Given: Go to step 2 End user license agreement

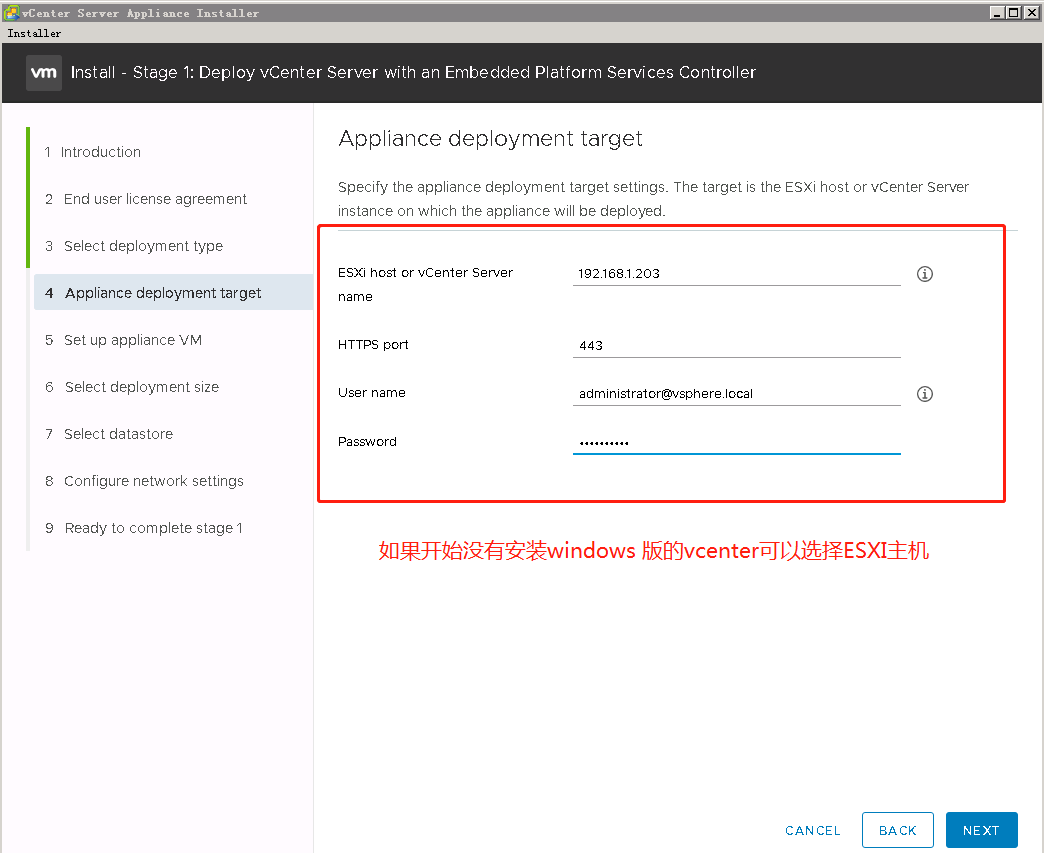Looking at the screenshot, I should (146, 199).
